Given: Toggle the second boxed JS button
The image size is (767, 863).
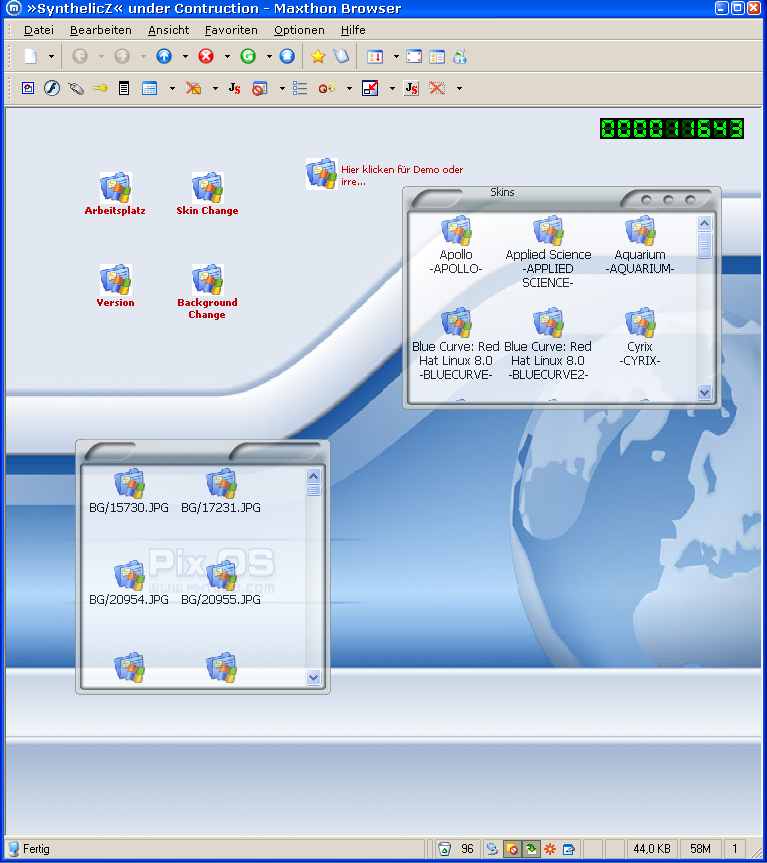Looking at the screenshot, I should click(412, 88).
